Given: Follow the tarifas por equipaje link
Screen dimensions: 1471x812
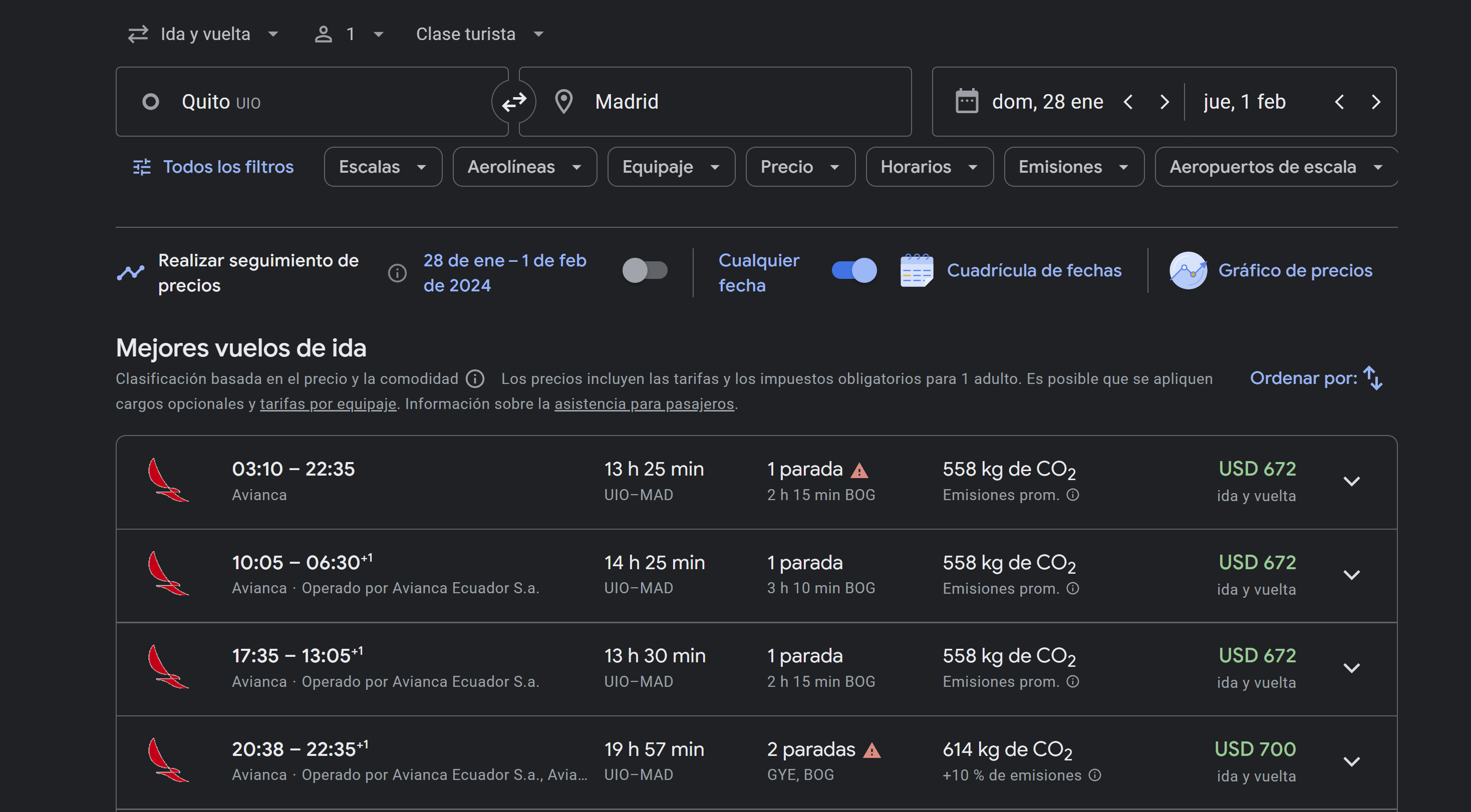Looking at the screenshot, I should (328, 404).
